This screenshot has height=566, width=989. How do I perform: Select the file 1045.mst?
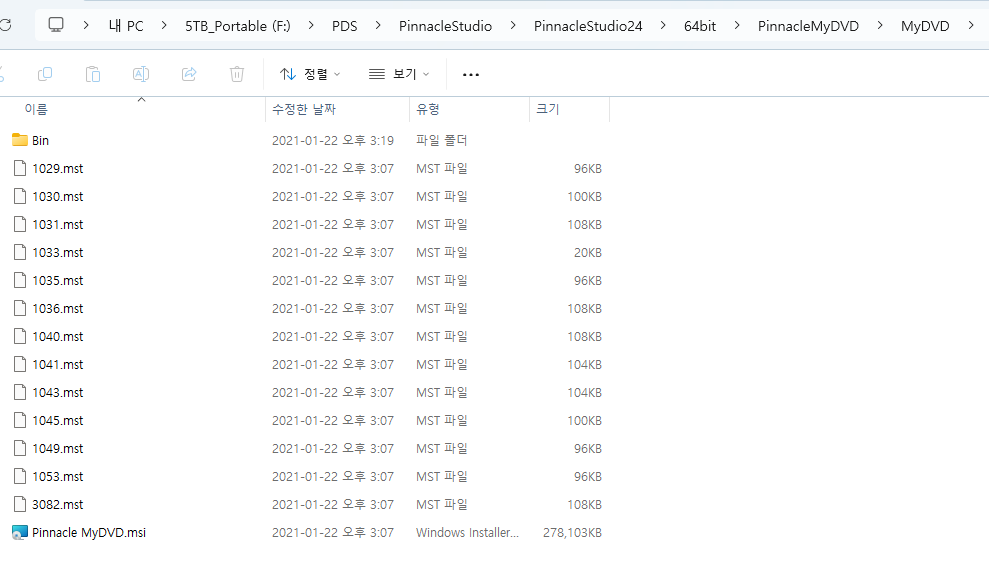point(57,420)
